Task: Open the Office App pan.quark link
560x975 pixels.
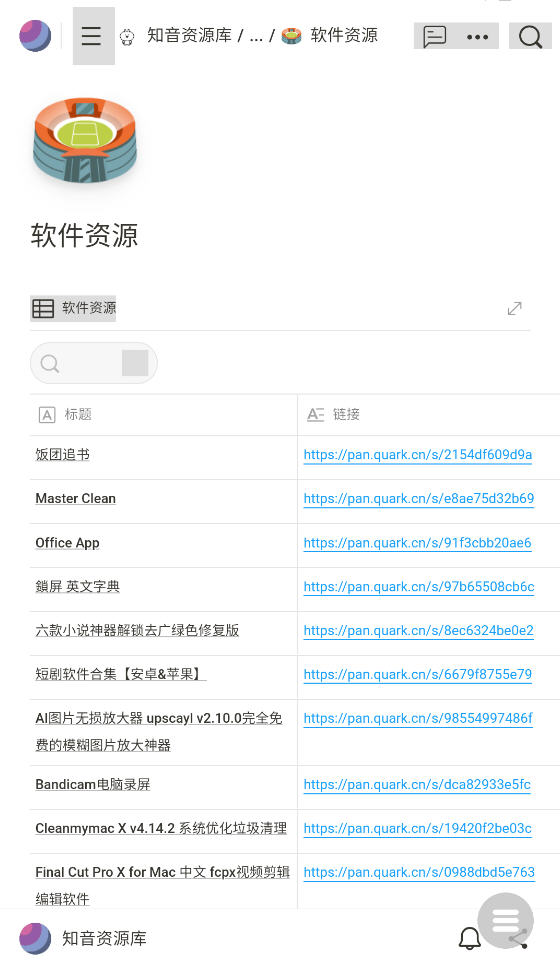Action: point(417,543)
